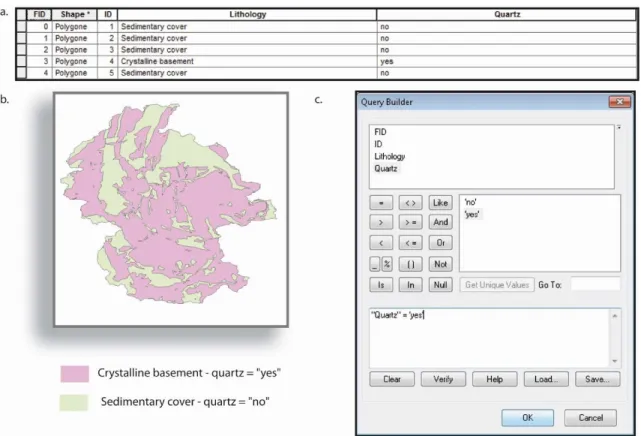Click the Like operator button

440,203
